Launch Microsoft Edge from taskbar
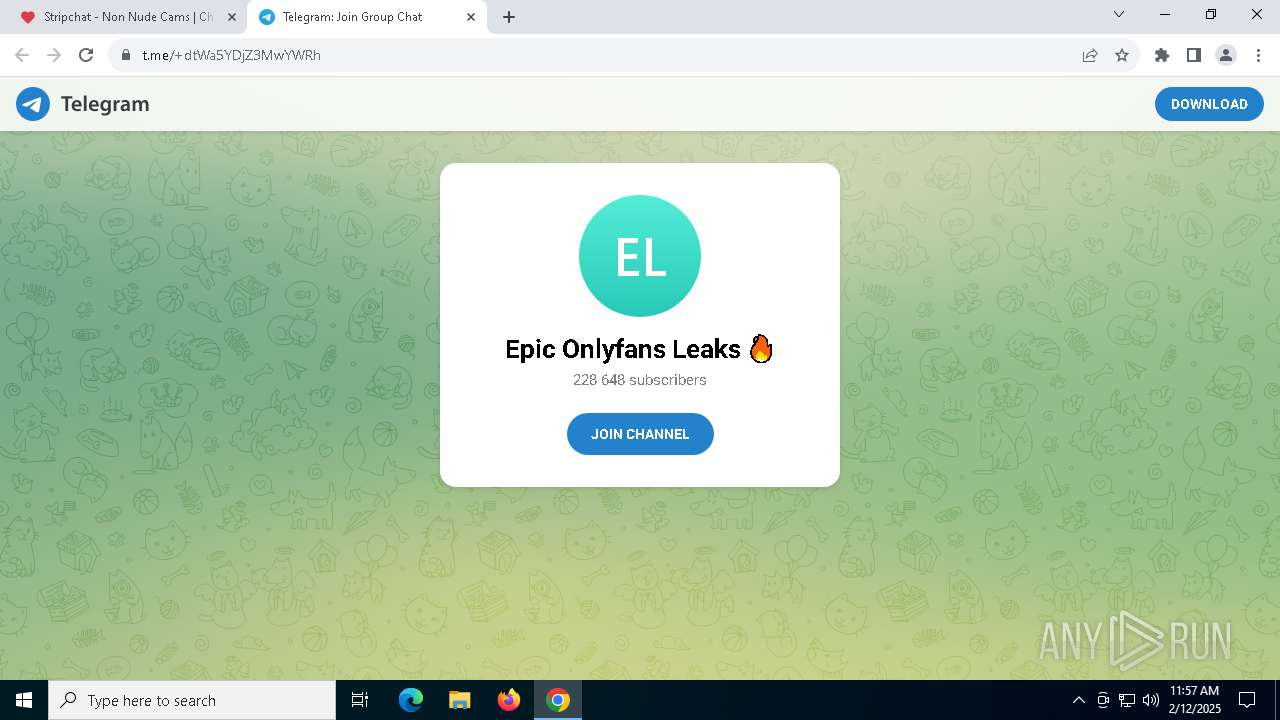Screen dimensions: 1280x720 [411, 700]
